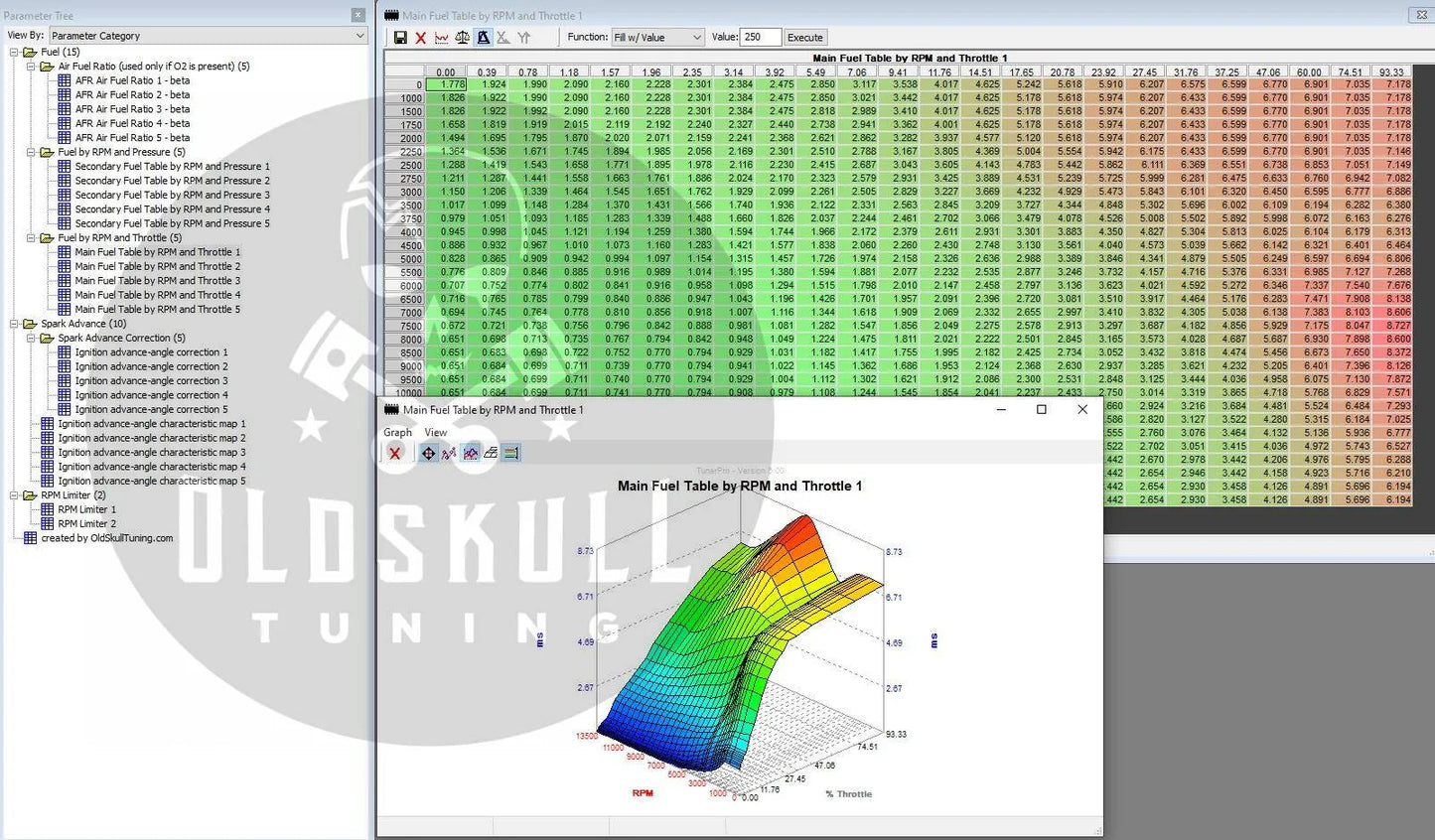Select the four-way rotate graph tool
This screenshot has width=1435, height=840.
(428, 453)
